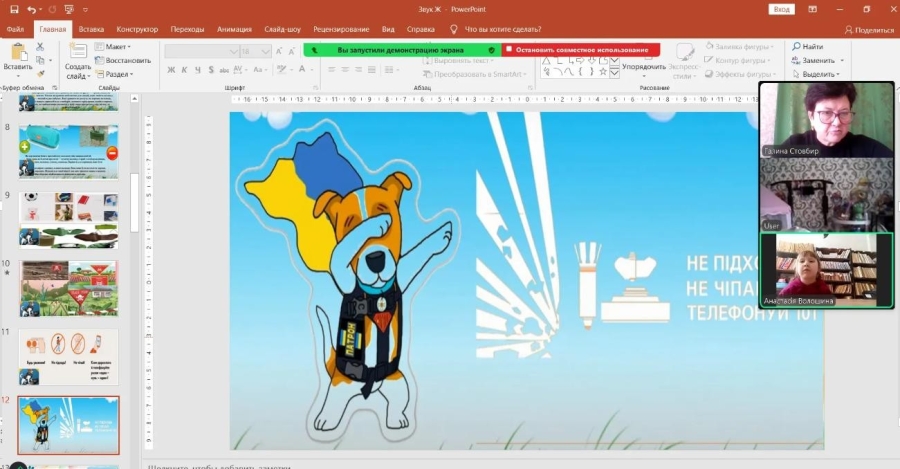Image resolution: width=900 pixels, height=469 pixels.
Task: Choose font color with the A button
Action: pyautogui.click(x=302, y=69)
